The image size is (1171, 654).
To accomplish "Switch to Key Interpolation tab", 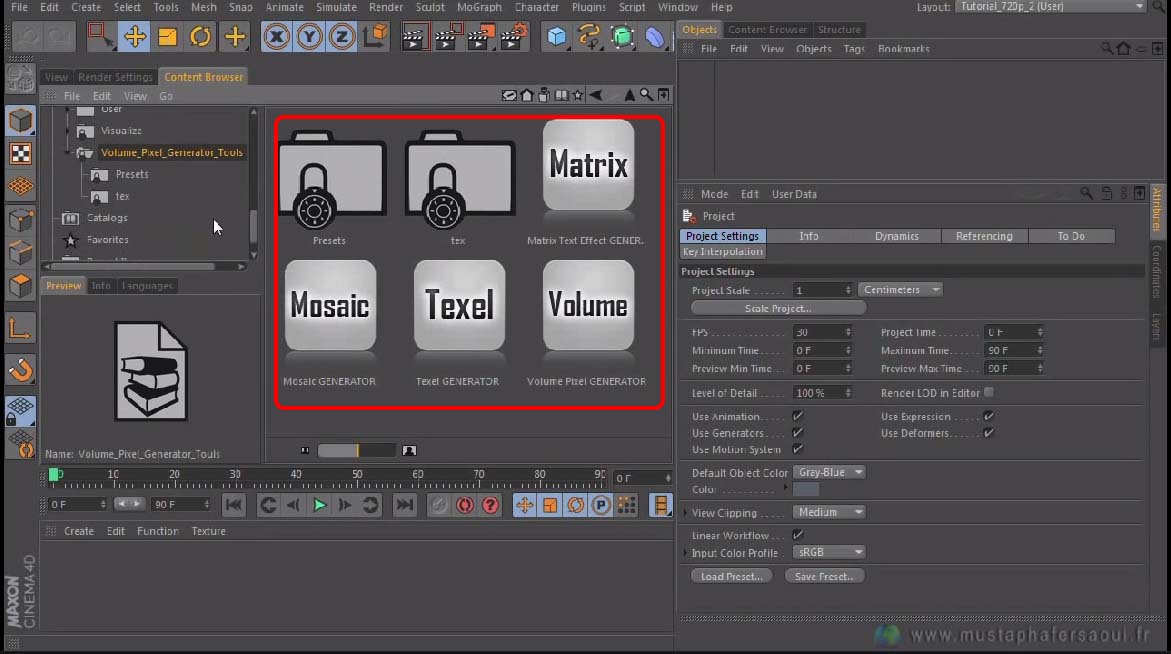I will [x=722, y=252].
